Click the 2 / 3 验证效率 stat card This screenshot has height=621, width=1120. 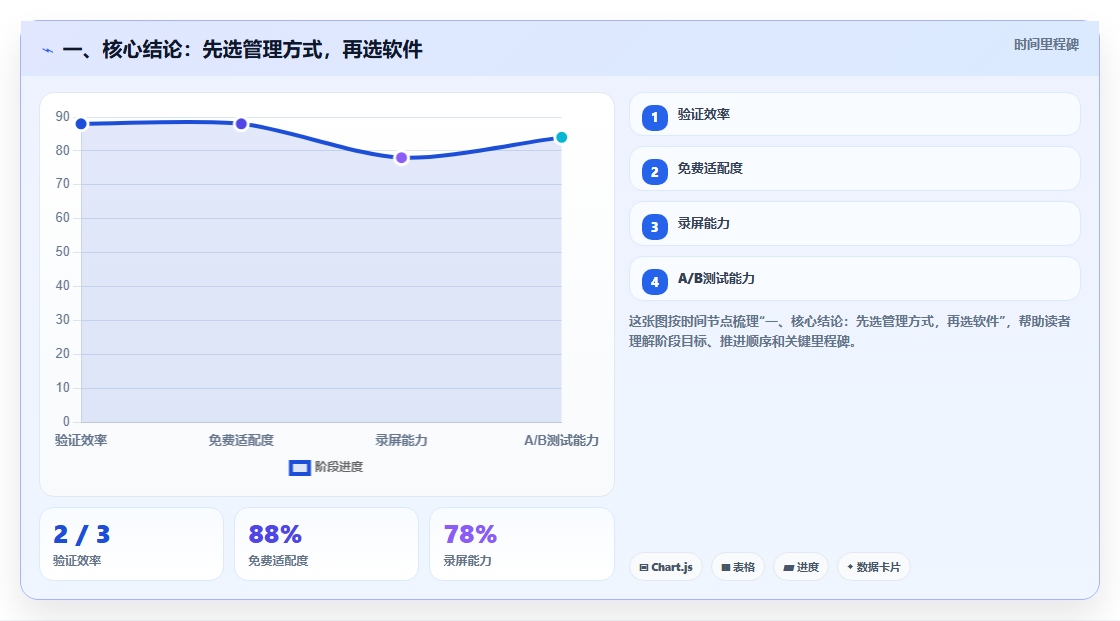click(131, 545)
